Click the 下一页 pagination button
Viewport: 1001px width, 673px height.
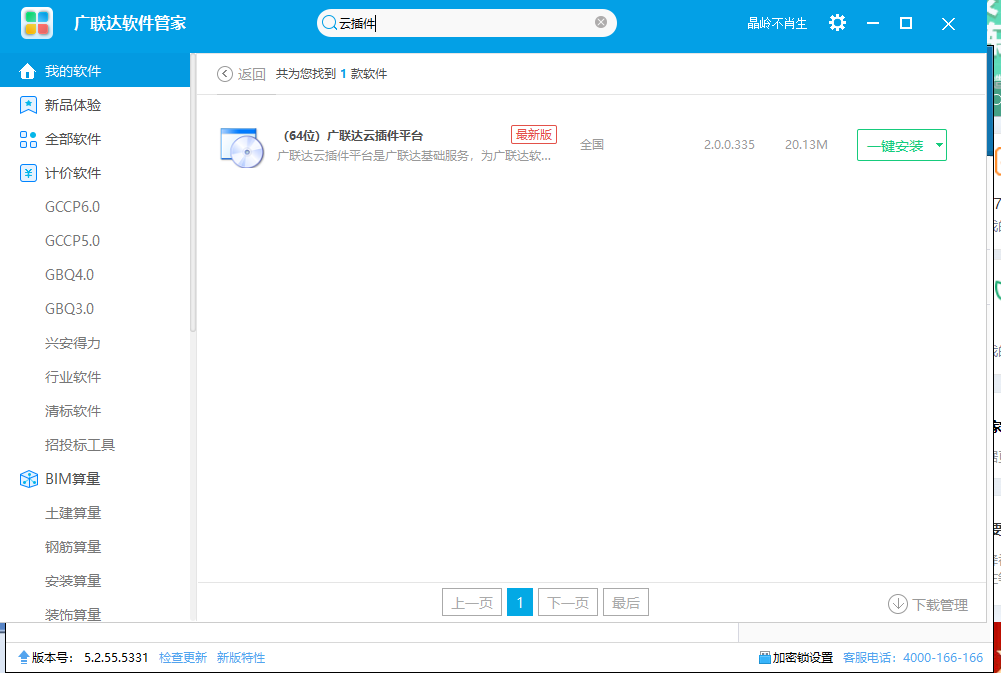point(568,602)
